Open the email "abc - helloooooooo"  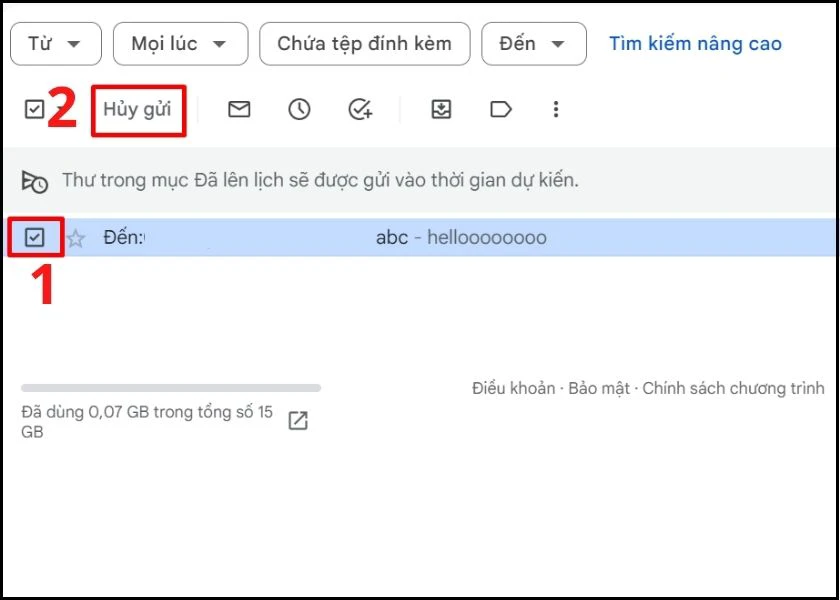461,237
